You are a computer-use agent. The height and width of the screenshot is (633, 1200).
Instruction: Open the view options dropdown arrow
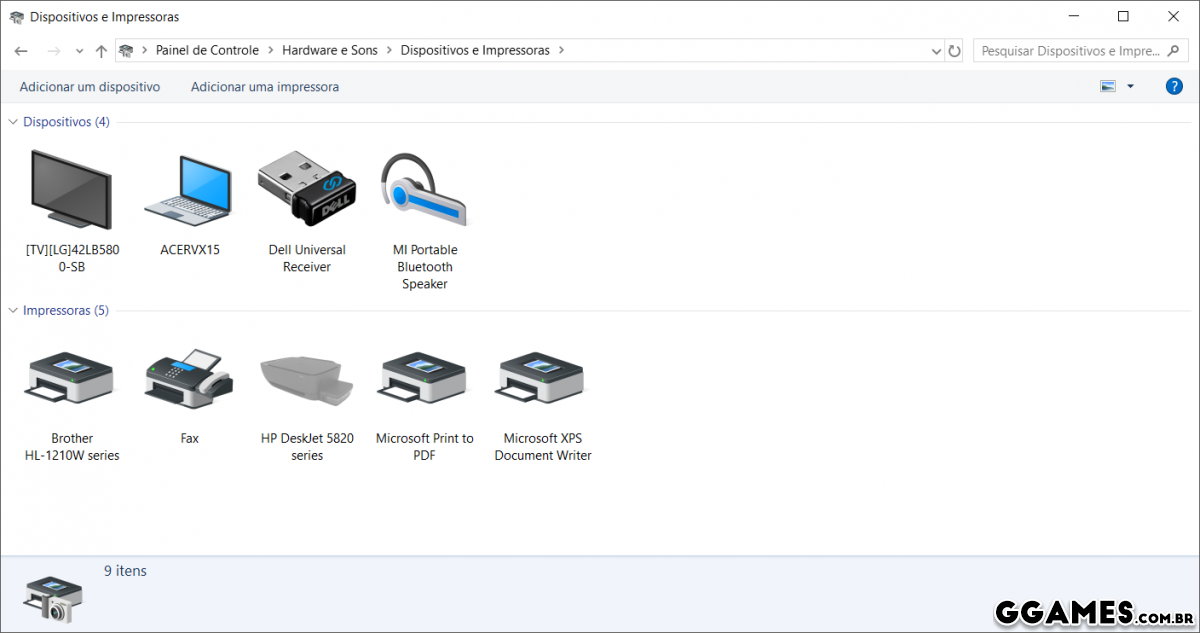click(x=1131, y=87)
